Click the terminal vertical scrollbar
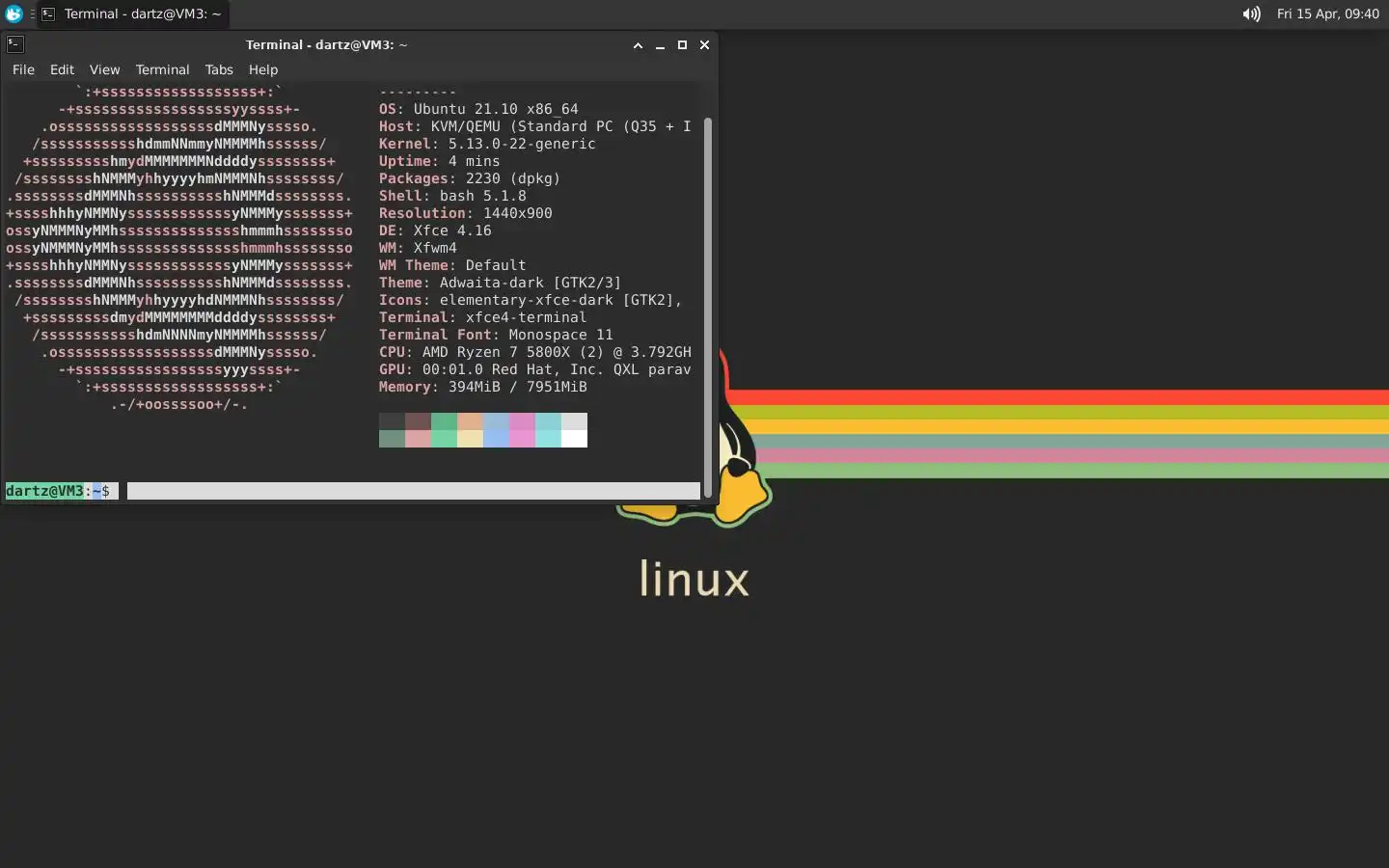The width and height of the screenshot is (1389, 868). 708,308
